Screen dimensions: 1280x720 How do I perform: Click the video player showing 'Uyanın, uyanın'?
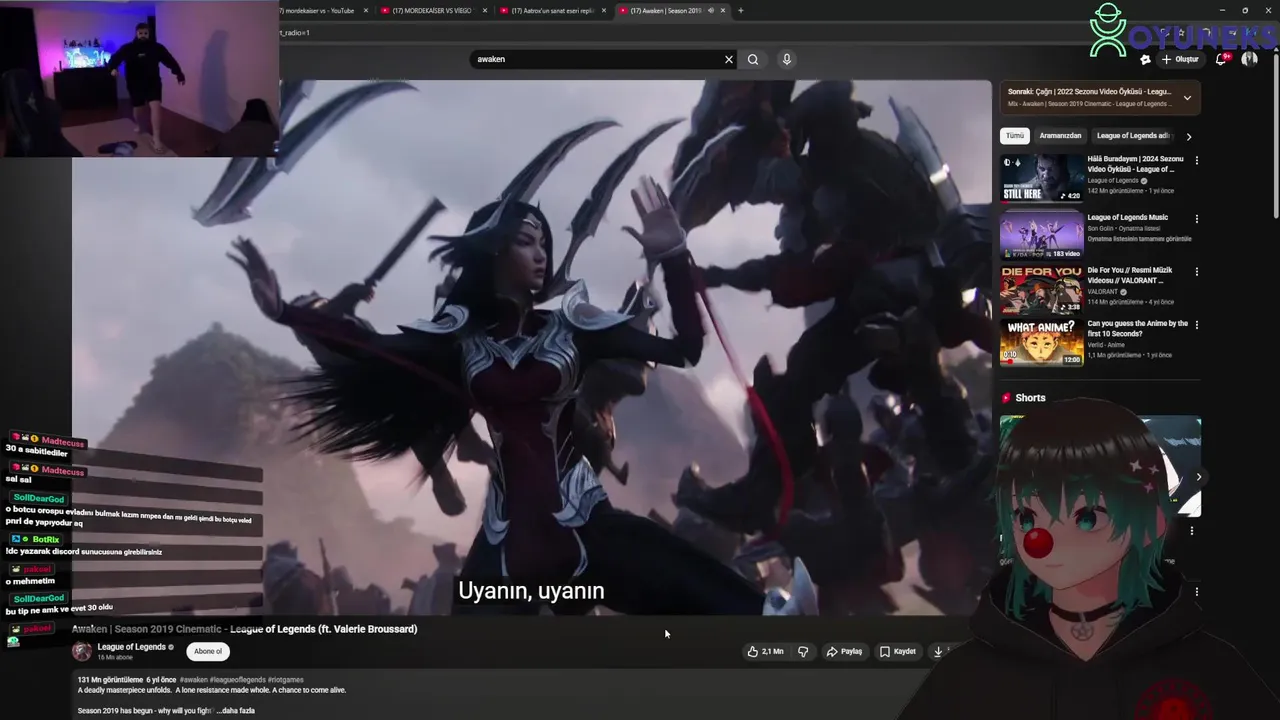[531, 347]
